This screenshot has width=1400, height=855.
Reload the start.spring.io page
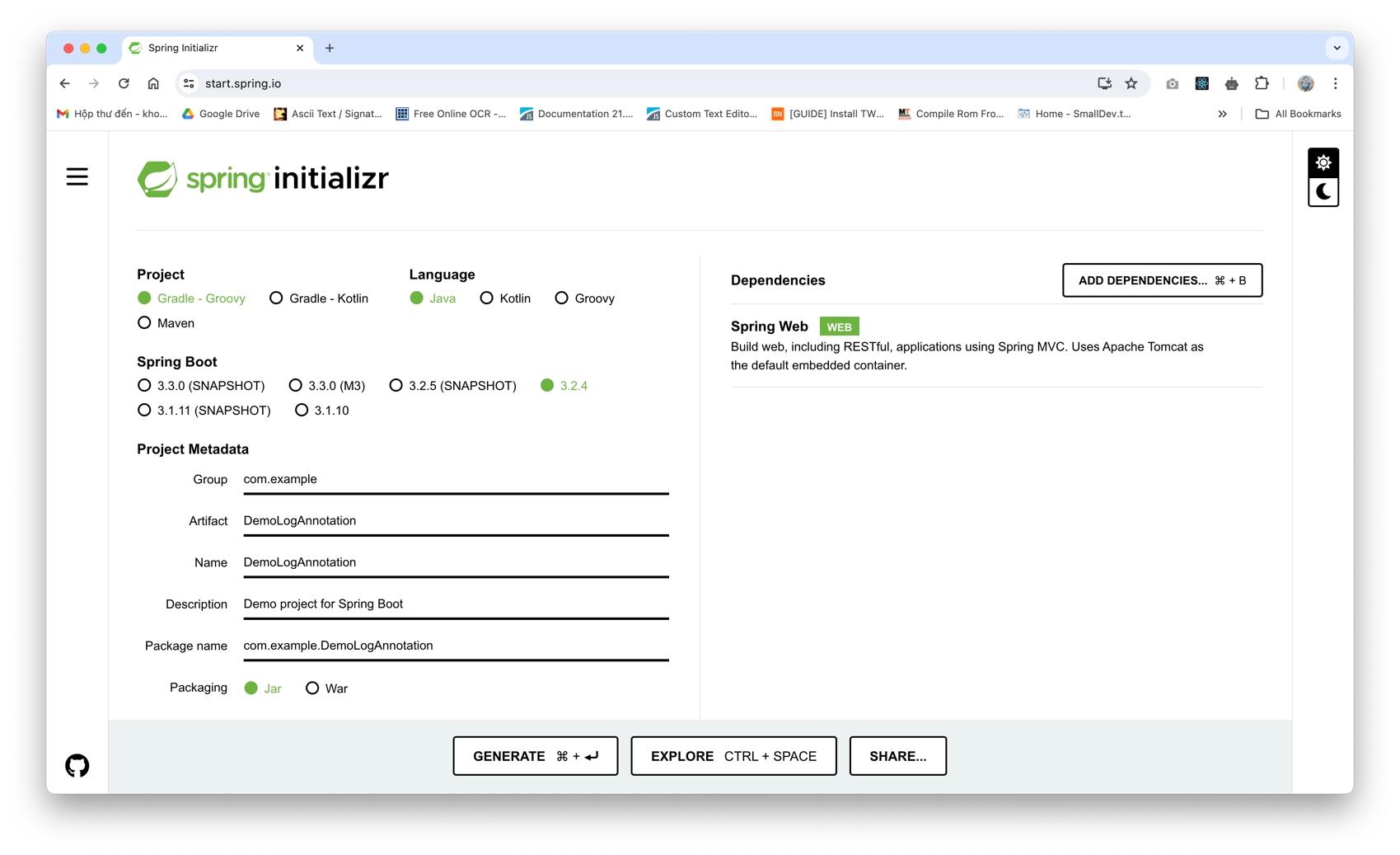[124, 83]
